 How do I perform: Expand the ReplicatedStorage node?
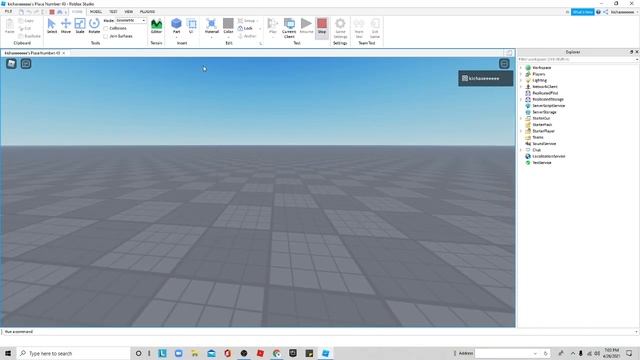tap(521, 100)
